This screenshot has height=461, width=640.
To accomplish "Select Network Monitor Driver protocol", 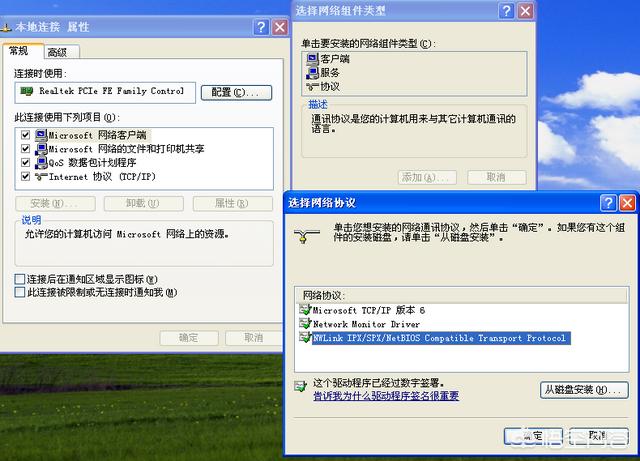I will pyautogui.click(x=366, y=324).
